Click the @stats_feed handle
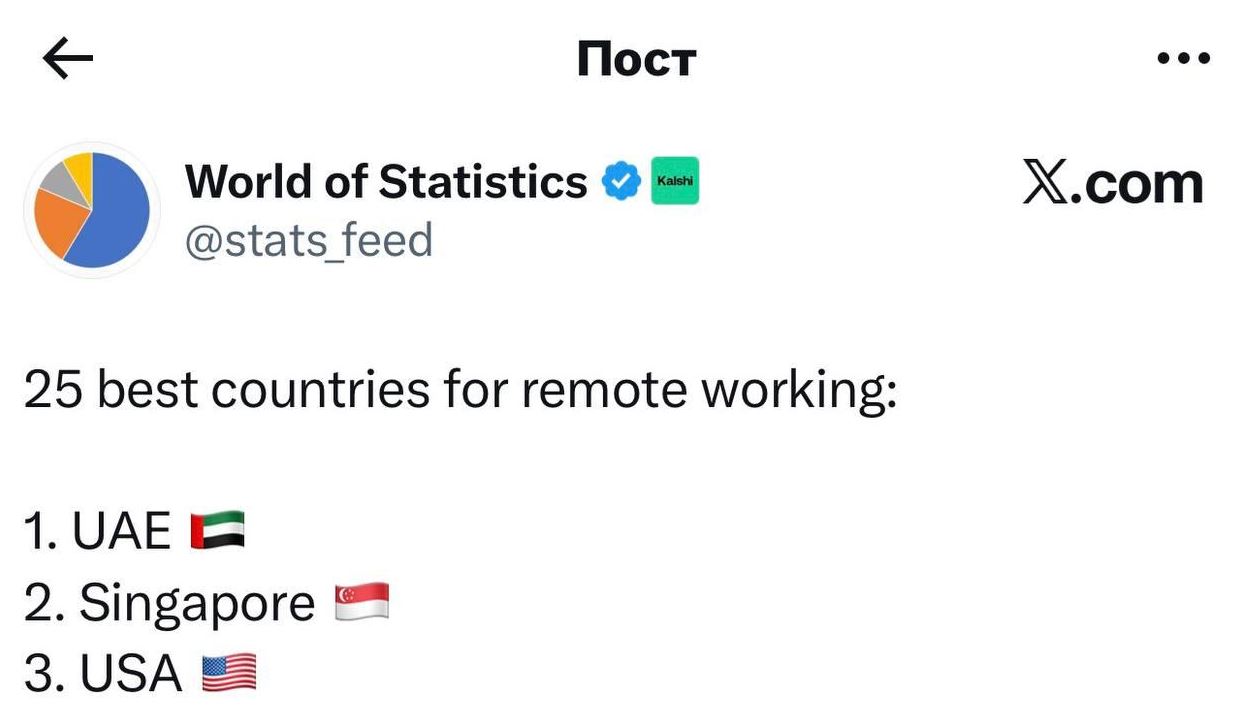This screenshot has height=710, width=1257. [x=309, y=241]
